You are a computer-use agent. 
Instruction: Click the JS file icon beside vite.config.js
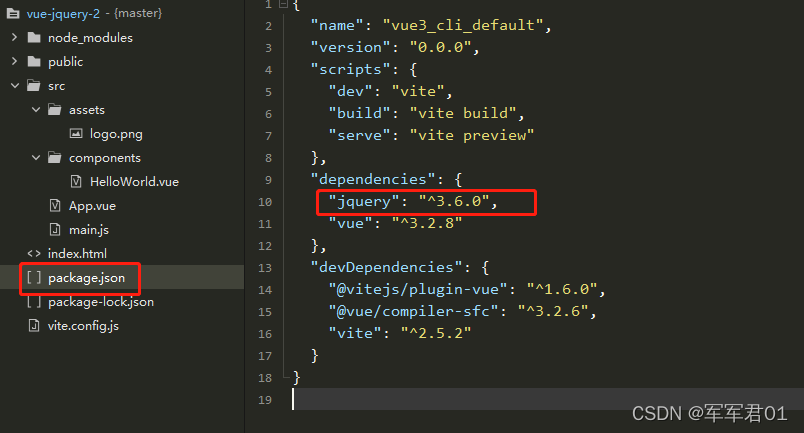tap(34, 325)
